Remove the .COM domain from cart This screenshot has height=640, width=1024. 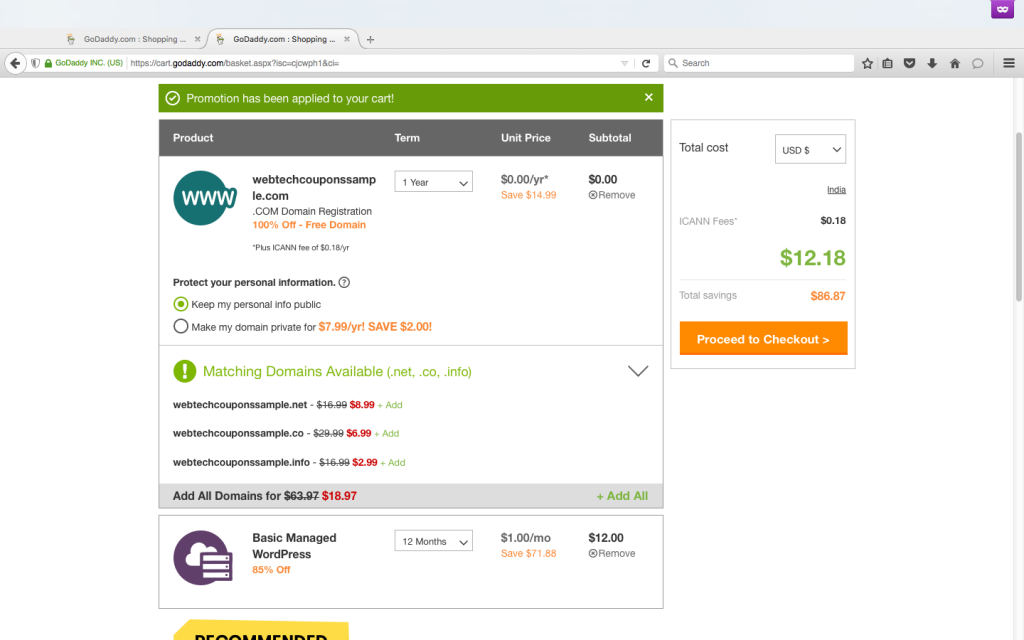coord(612,195)
